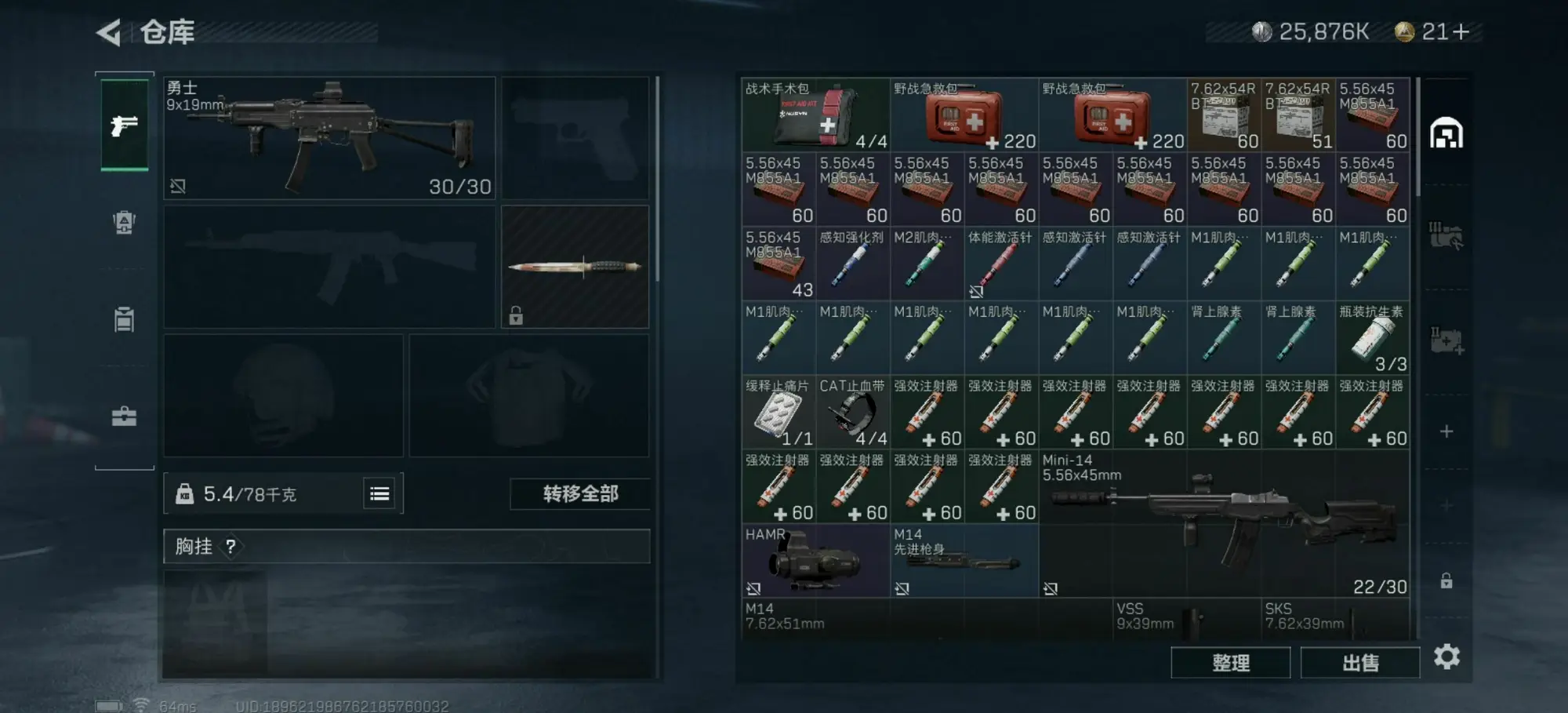The width and height of the screenshot is (1568, 713).
Task: Click the 整理 sort button
Action: click(x=1231, y=663)
